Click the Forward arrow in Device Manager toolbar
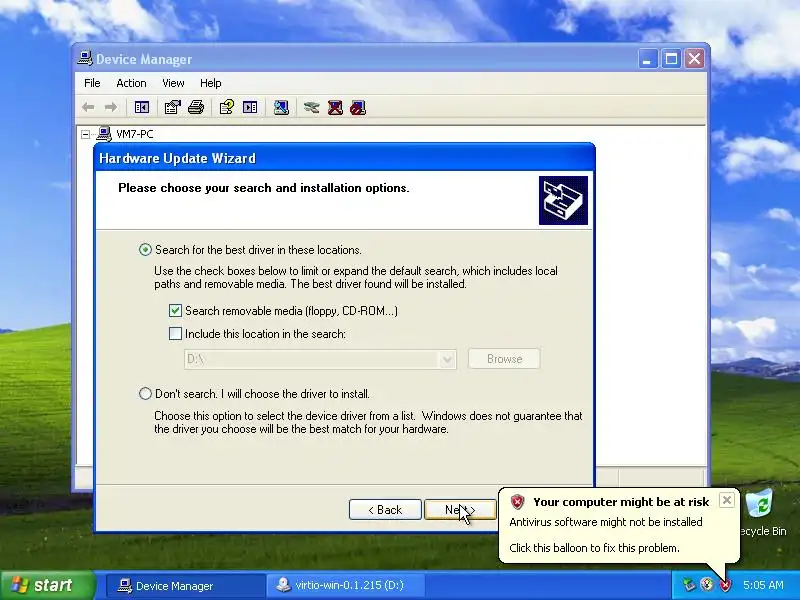 click(x=111, y=107)
